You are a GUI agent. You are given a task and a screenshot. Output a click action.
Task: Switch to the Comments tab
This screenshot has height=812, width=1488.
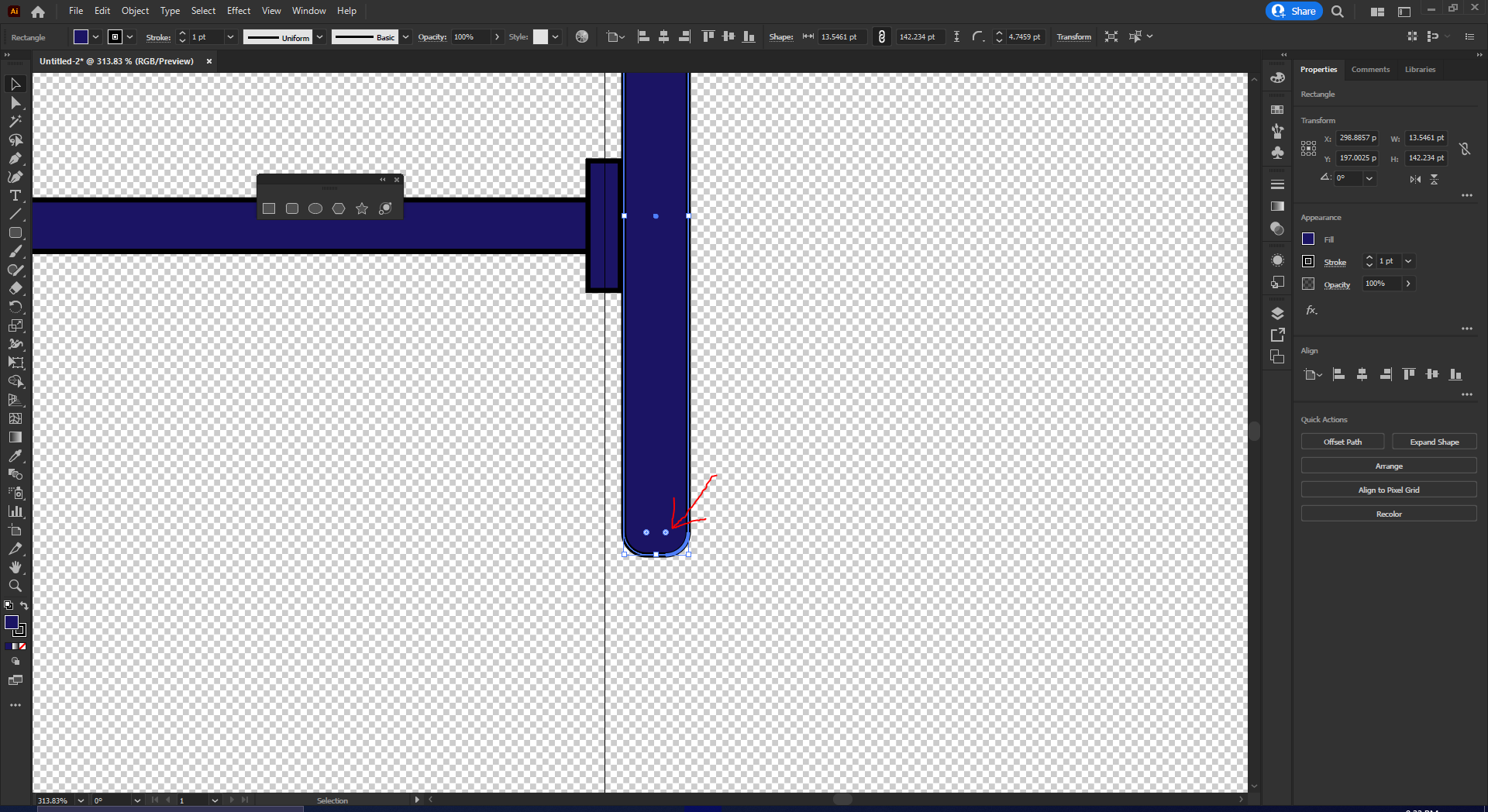[x=1370, y=69]
